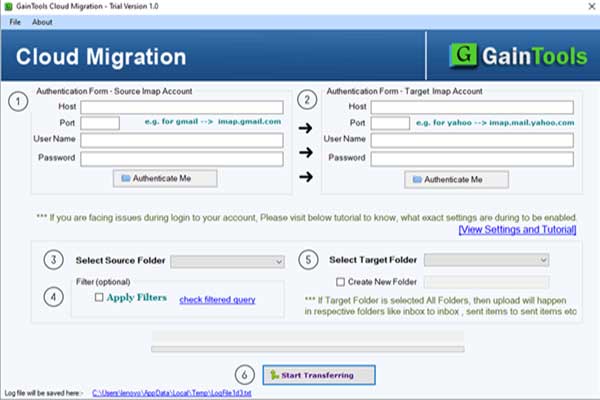Expand the Select Target Folder dropdown
This screenshot has height=400, width=600.
486,260
